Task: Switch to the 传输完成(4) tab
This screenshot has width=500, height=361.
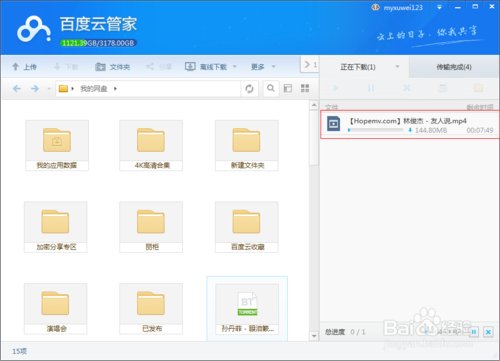Action: pyautogui.click(x=454, y=67)
